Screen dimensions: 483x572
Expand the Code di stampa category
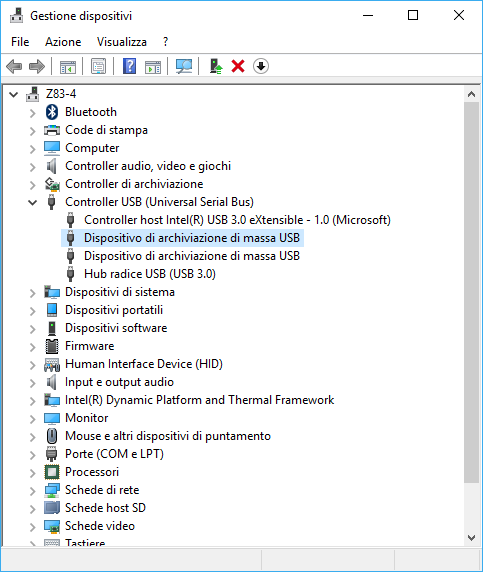click(32, 131)
